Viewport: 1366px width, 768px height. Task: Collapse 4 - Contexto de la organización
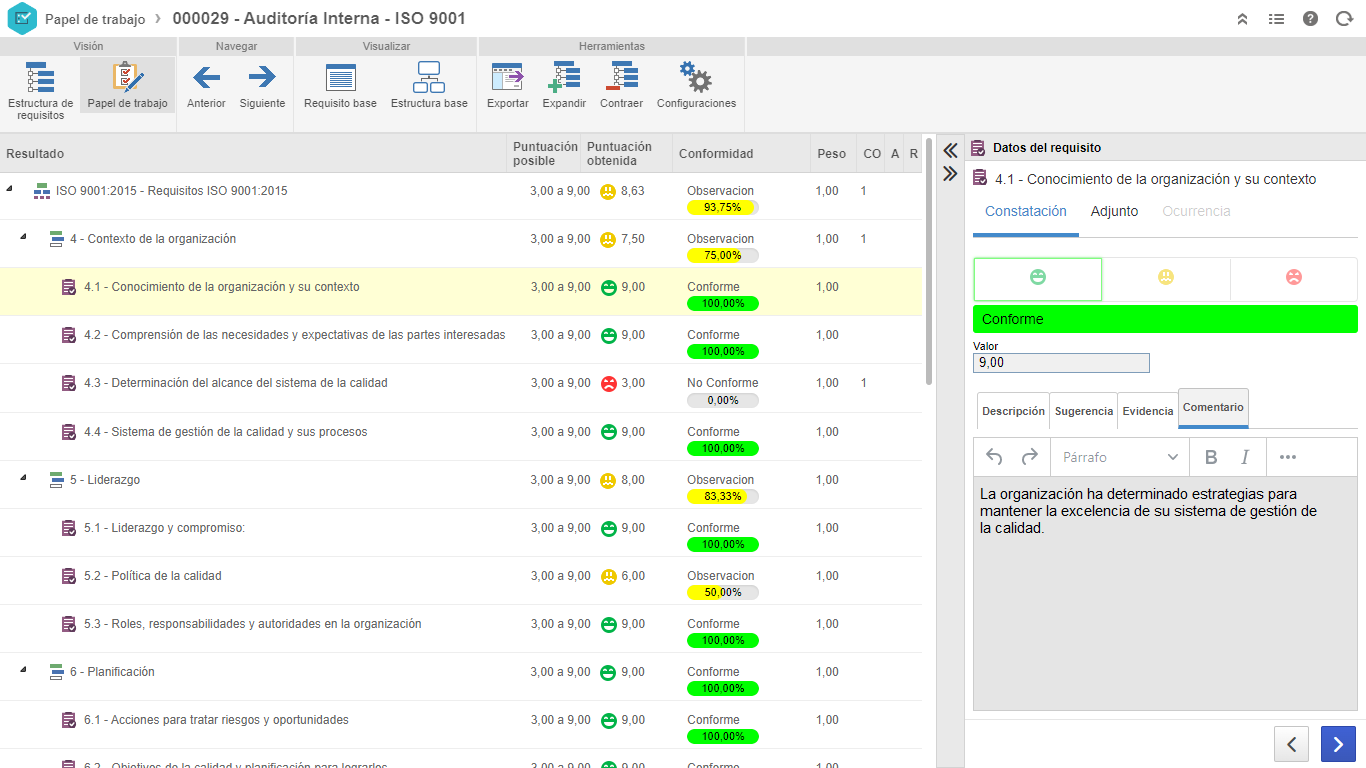[24, 237]
